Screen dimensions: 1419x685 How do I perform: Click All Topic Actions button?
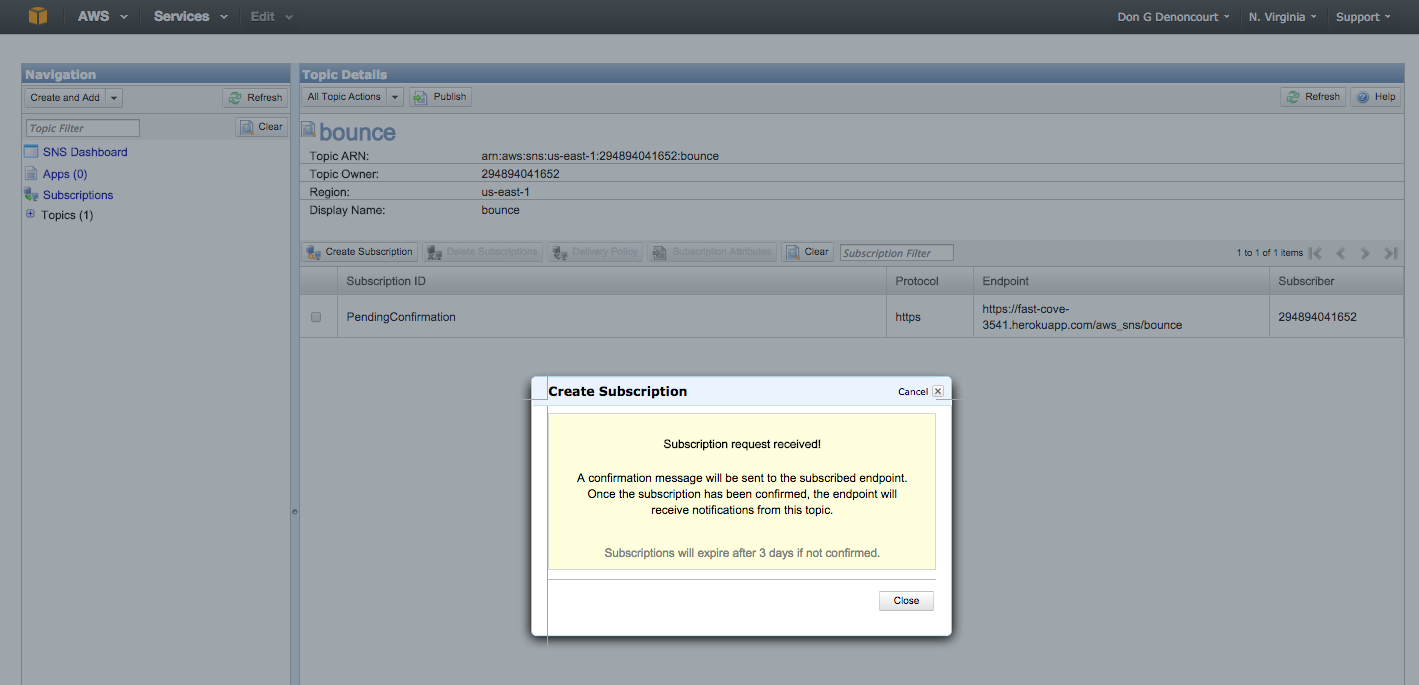[344, 97]
